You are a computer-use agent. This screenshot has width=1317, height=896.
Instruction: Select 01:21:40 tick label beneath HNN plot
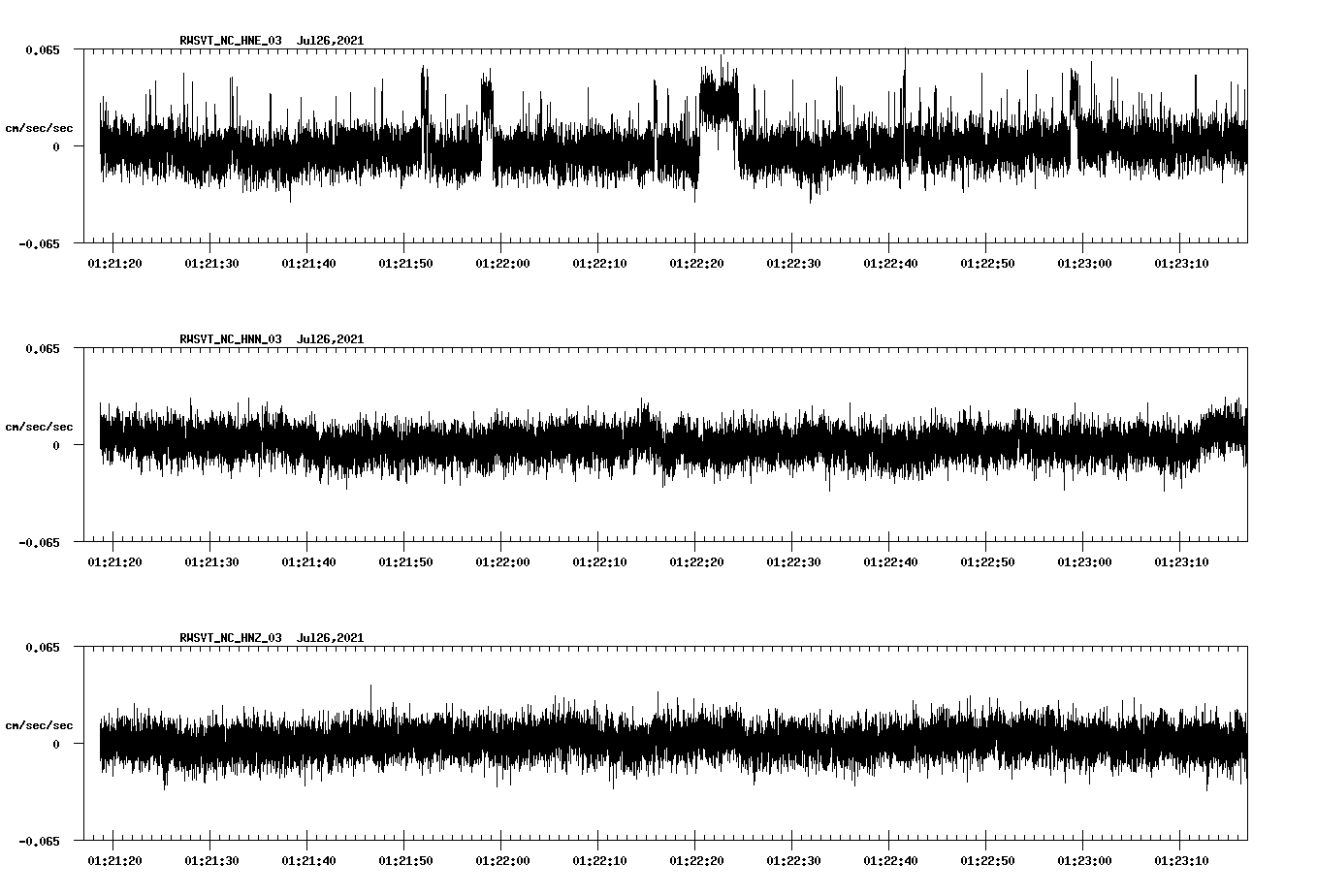[308, 562]
